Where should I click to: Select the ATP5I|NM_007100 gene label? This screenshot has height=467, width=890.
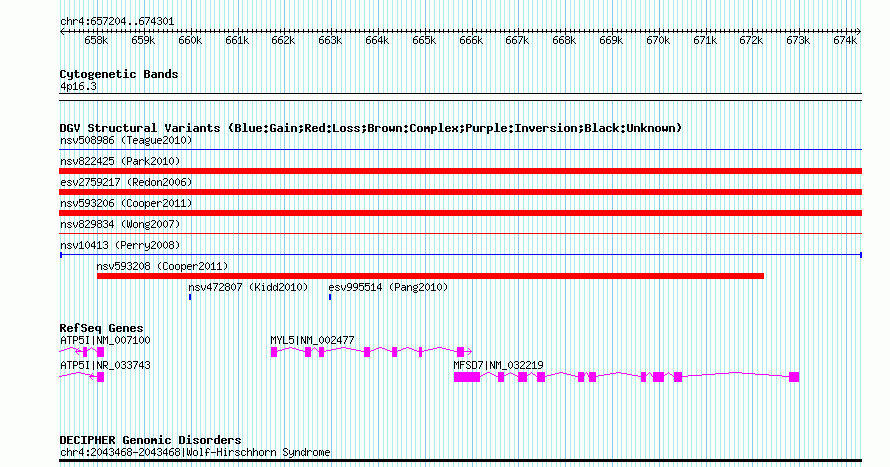[x=105, y=340]
